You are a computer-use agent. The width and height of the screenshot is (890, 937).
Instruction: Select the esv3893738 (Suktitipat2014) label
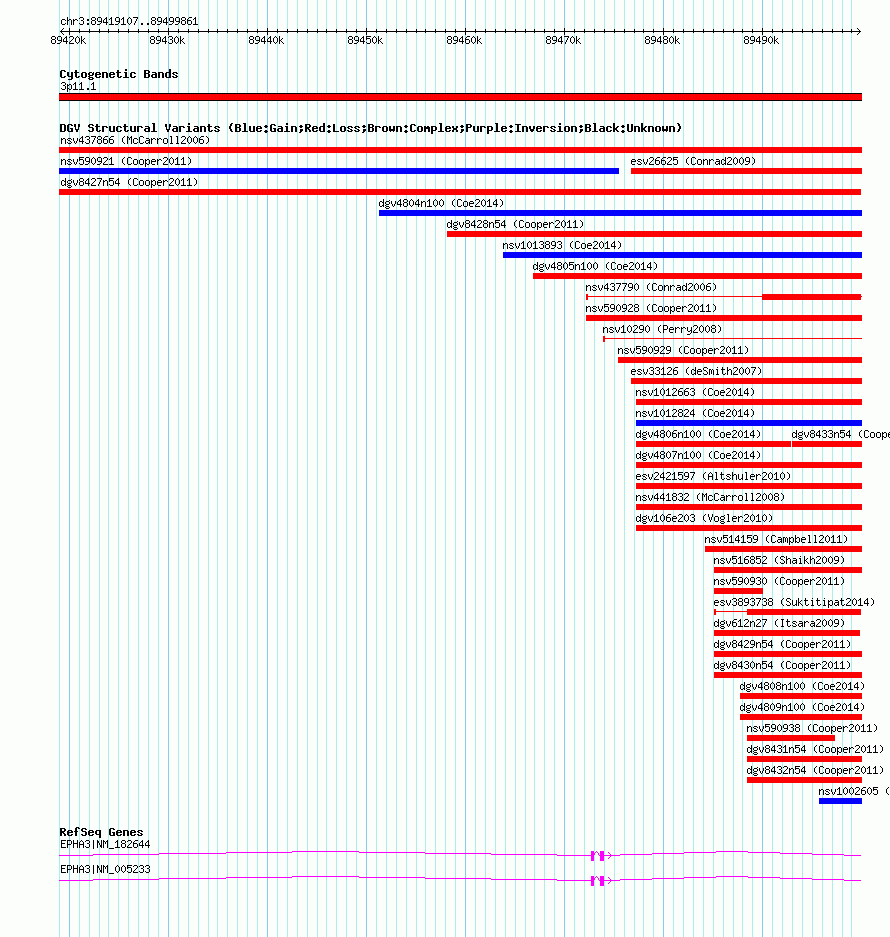pyautogui.click(x=794, y=602)
